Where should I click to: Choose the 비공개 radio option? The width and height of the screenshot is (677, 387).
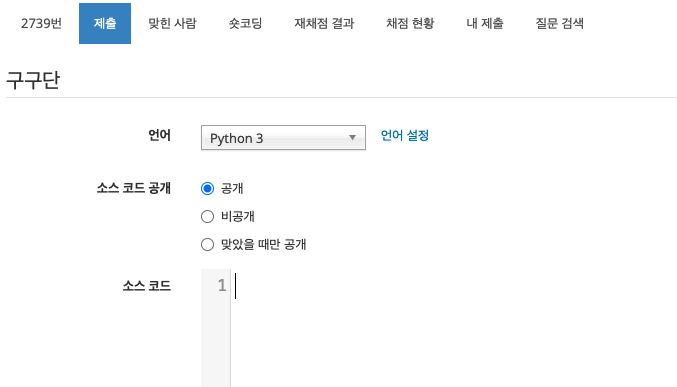click(207, 216)
